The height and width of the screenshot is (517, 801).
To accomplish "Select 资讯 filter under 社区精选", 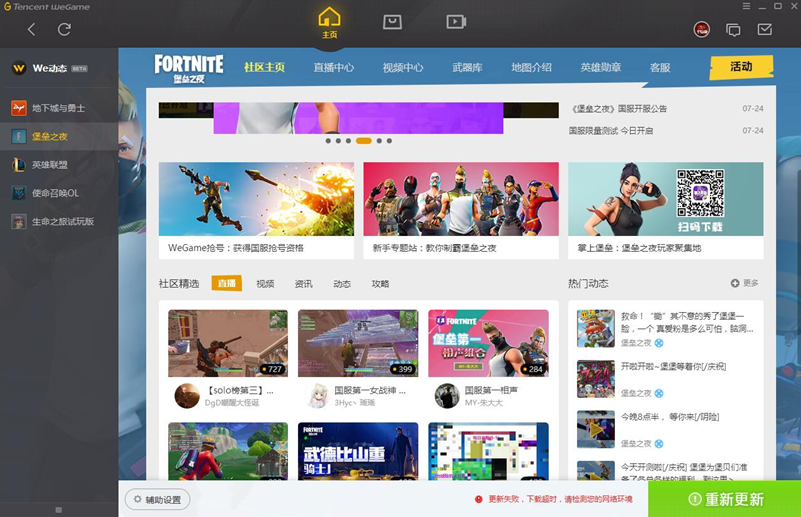I will coord(303,284).
